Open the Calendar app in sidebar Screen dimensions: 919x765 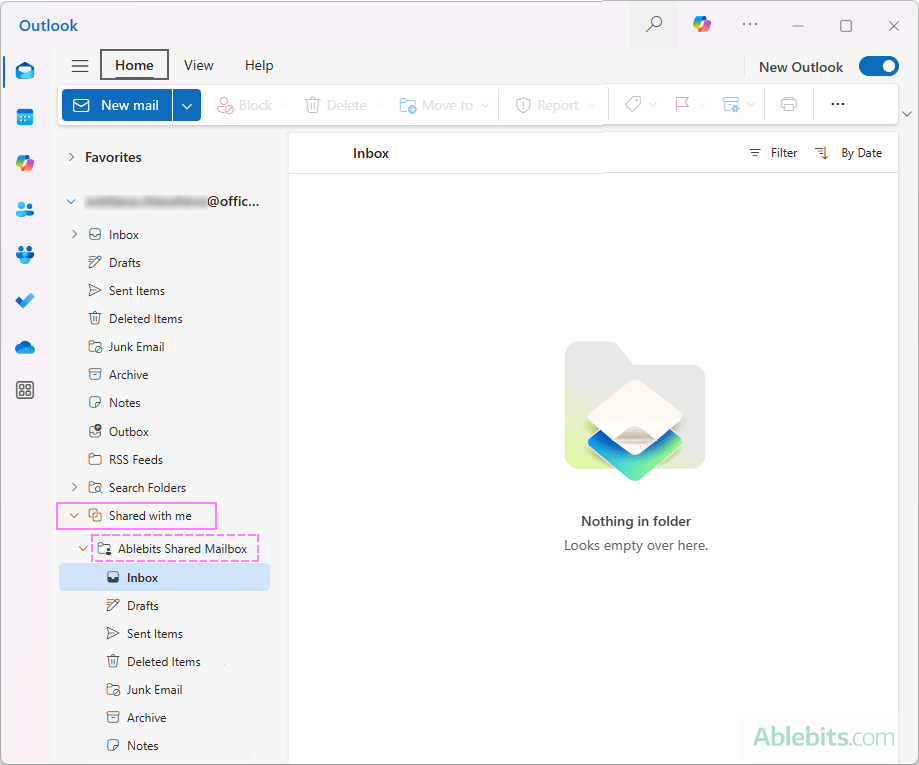tap(25, 117)
